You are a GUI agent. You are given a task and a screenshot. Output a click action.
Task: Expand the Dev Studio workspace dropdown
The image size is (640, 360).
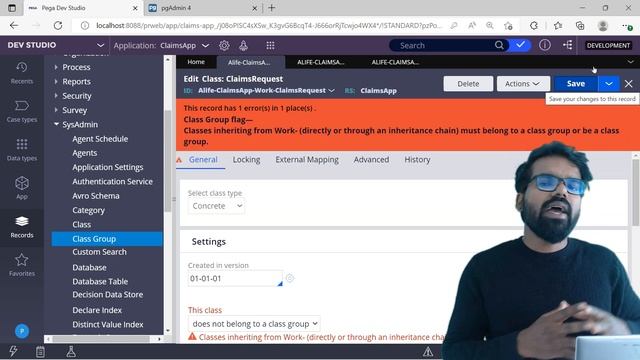tap(100, 45)
